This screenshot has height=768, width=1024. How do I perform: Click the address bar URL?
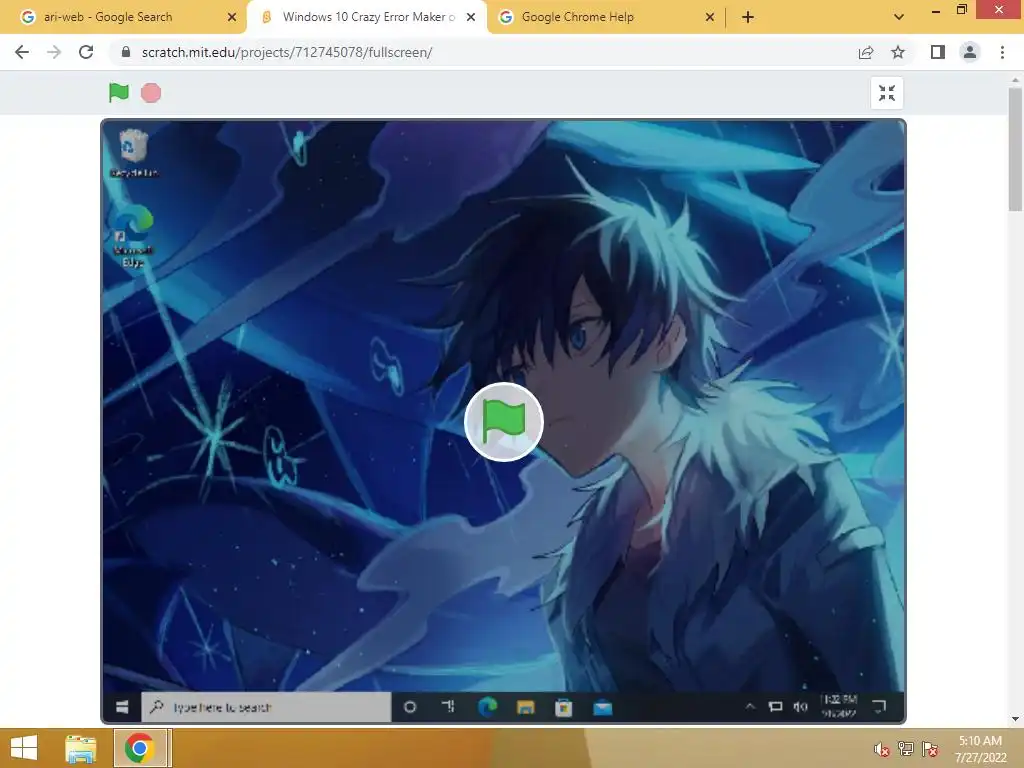coord(287,52)
